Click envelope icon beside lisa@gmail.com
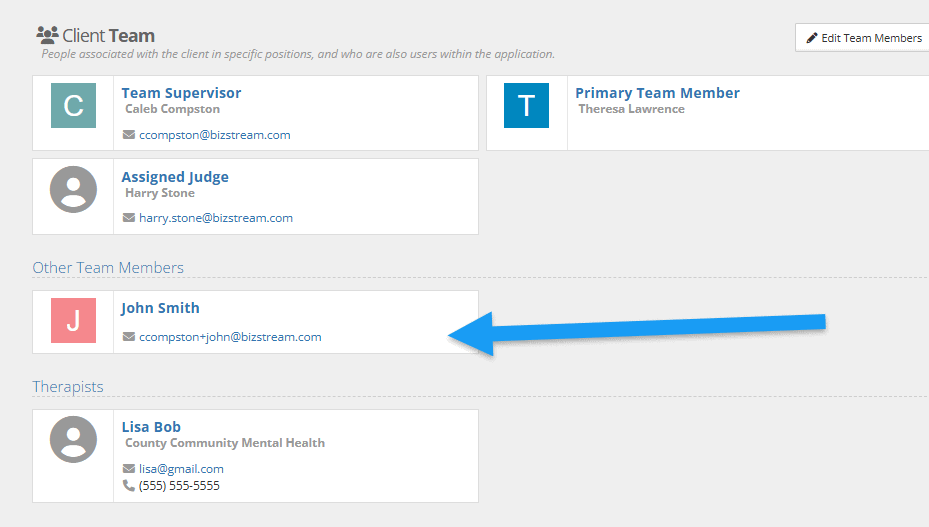929x527 pixels. [x=128, y=469]
